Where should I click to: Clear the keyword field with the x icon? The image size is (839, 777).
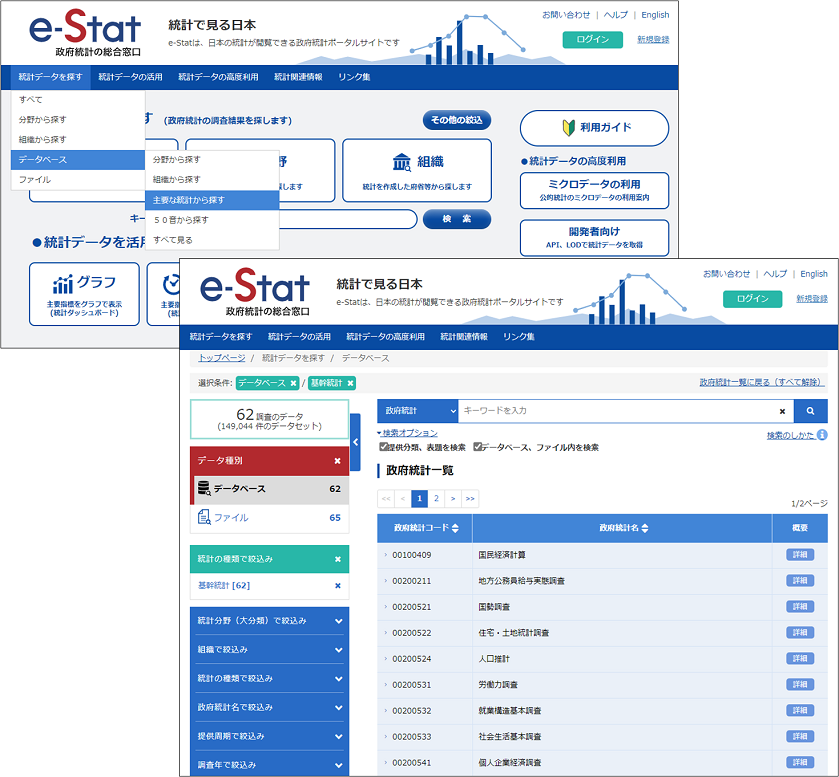point(782,412)
